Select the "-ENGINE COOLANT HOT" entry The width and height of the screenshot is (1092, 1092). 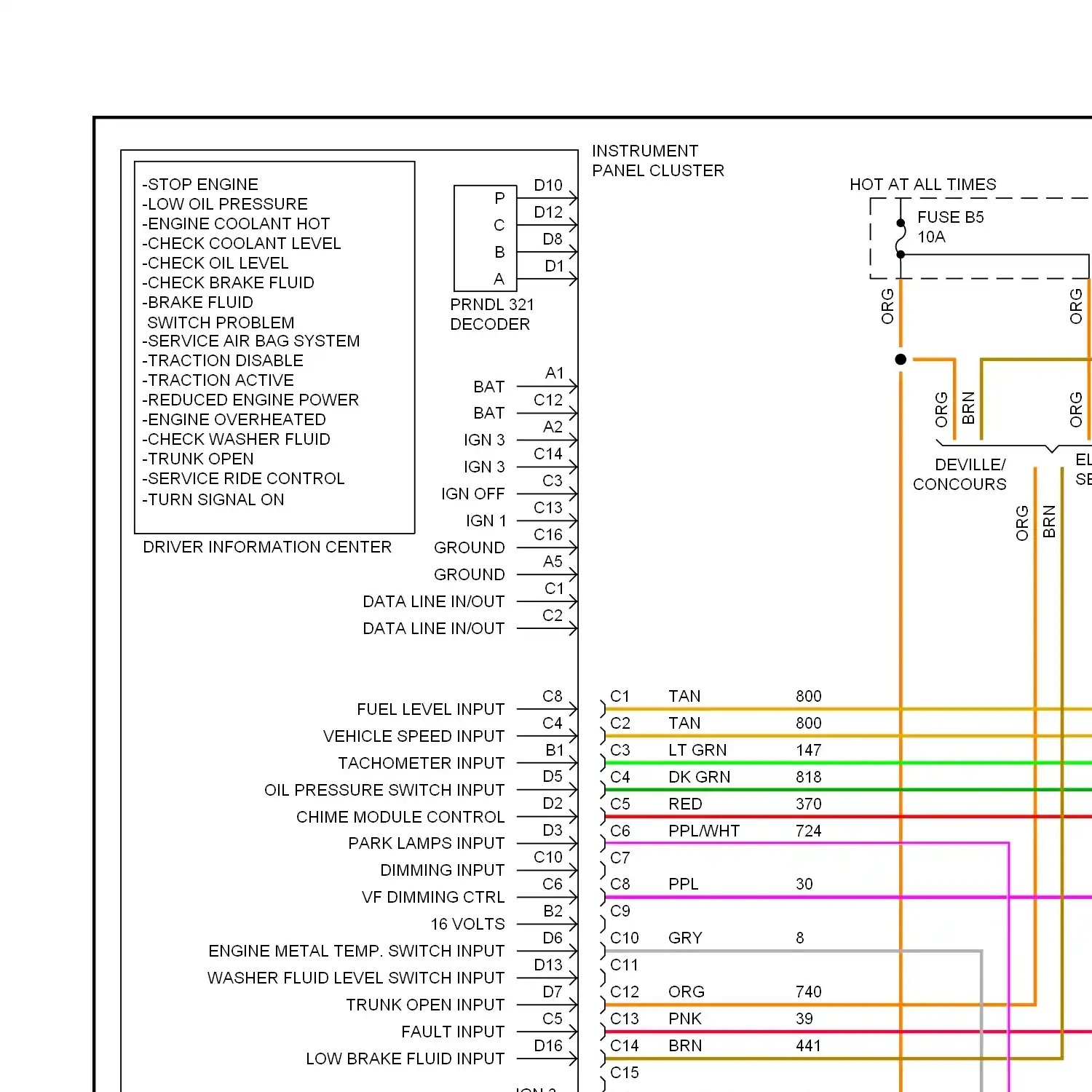point(236,224)
